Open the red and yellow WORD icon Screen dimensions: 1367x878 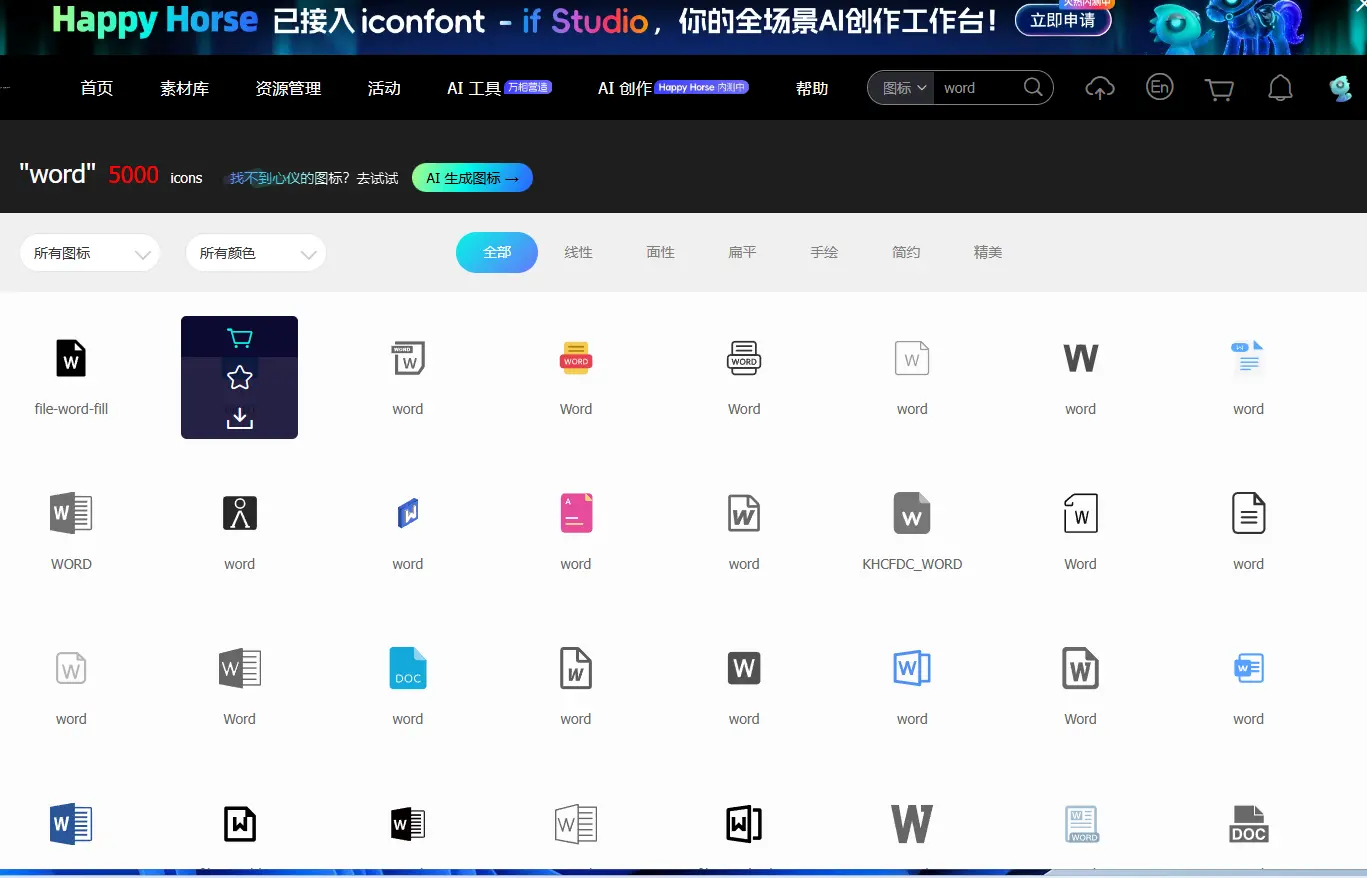point(576,358)
